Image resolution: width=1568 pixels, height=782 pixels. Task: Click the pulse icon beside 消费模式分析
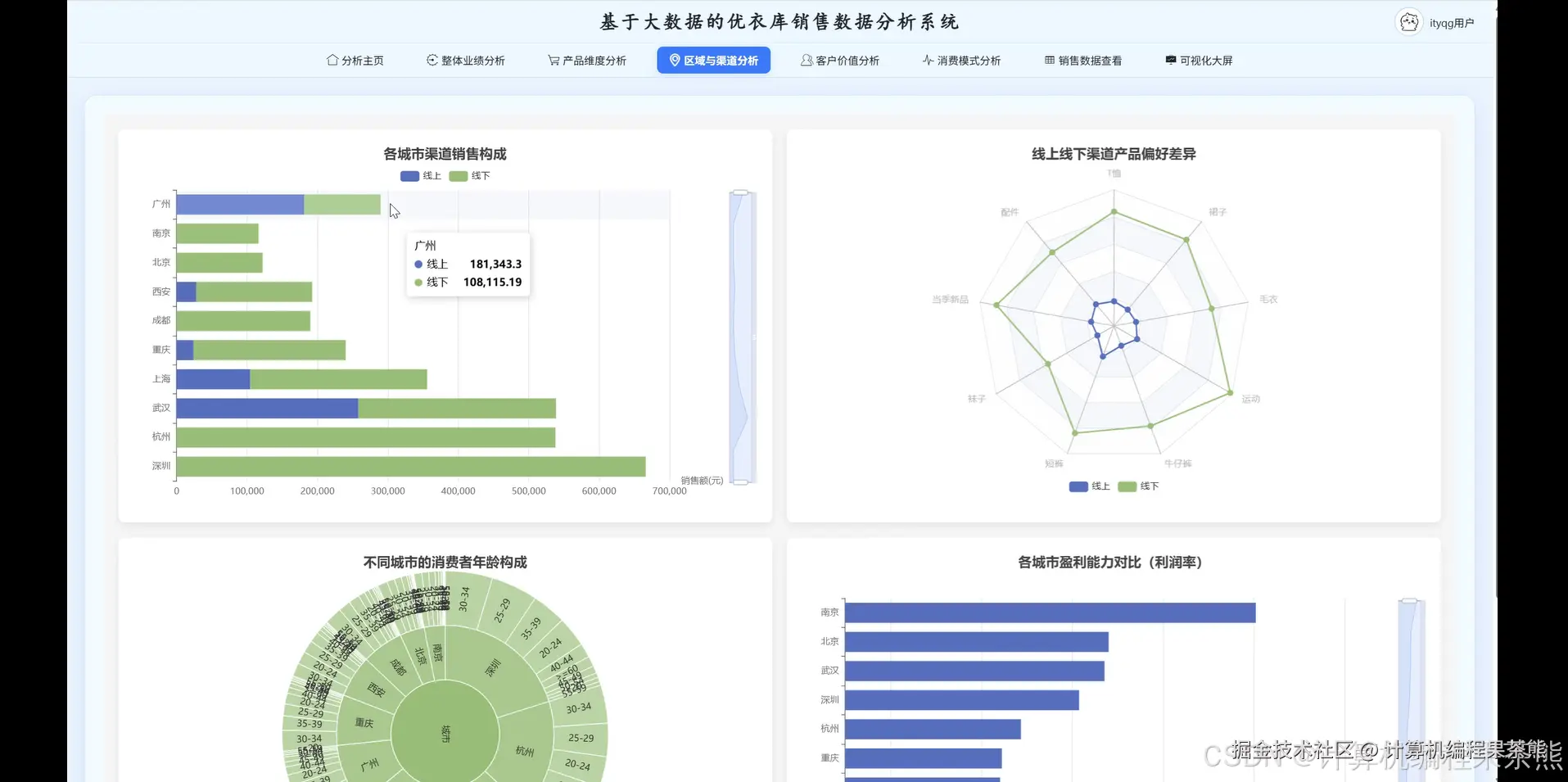pyautogui.click(x=928, y=60)
